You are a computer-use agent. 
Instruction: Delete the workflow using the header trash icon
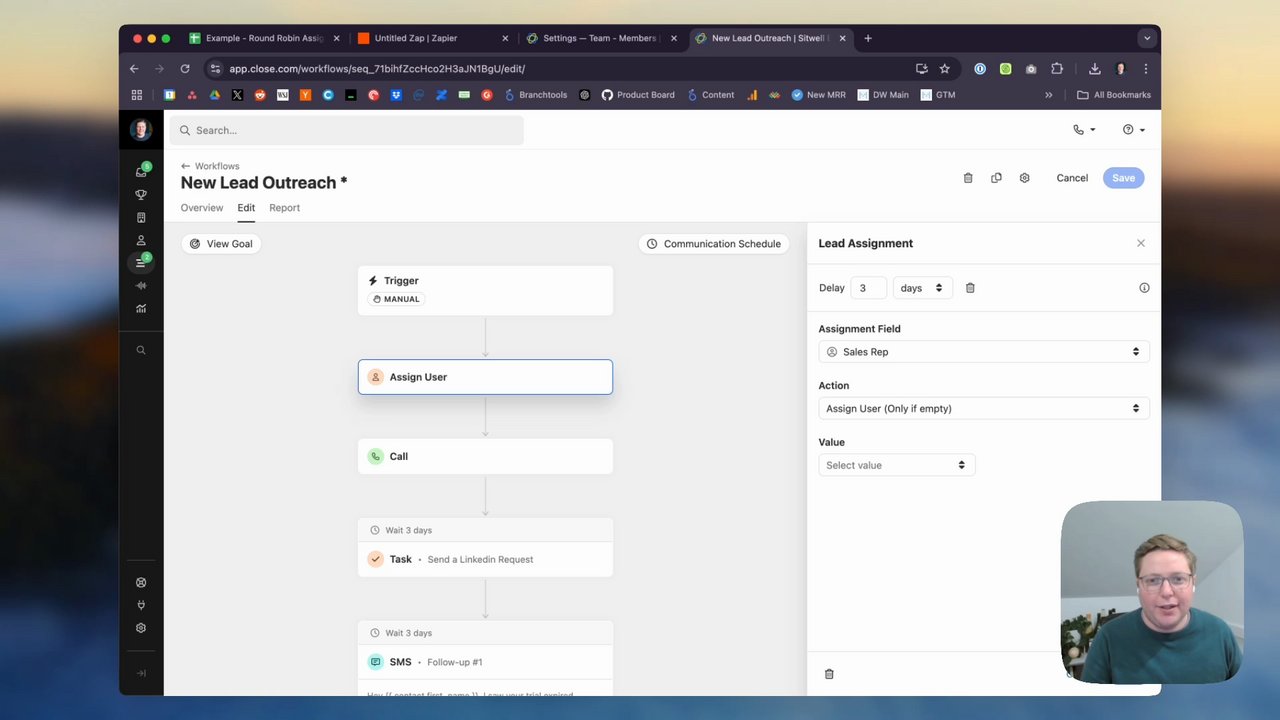coord(968,178)
